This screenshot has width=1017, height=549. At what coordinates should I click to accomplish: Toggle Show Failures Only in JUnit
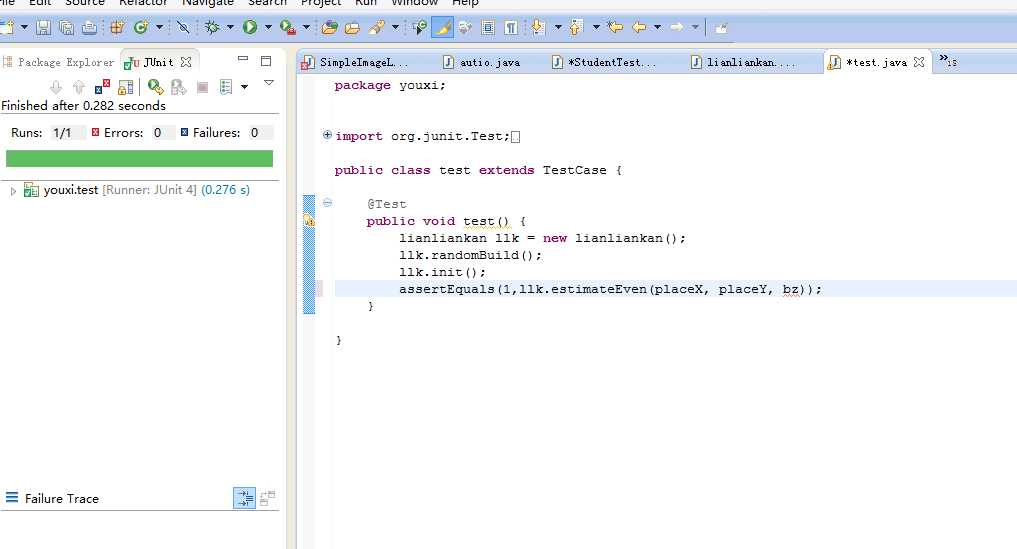click(102, 86)
